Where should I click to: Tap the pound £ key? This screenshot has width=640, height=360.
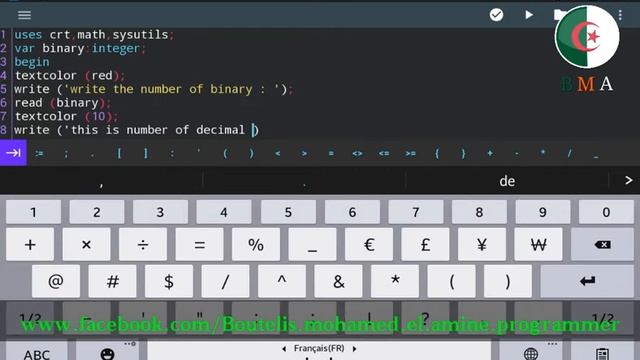pyautogui.click(x=425, y=244)
